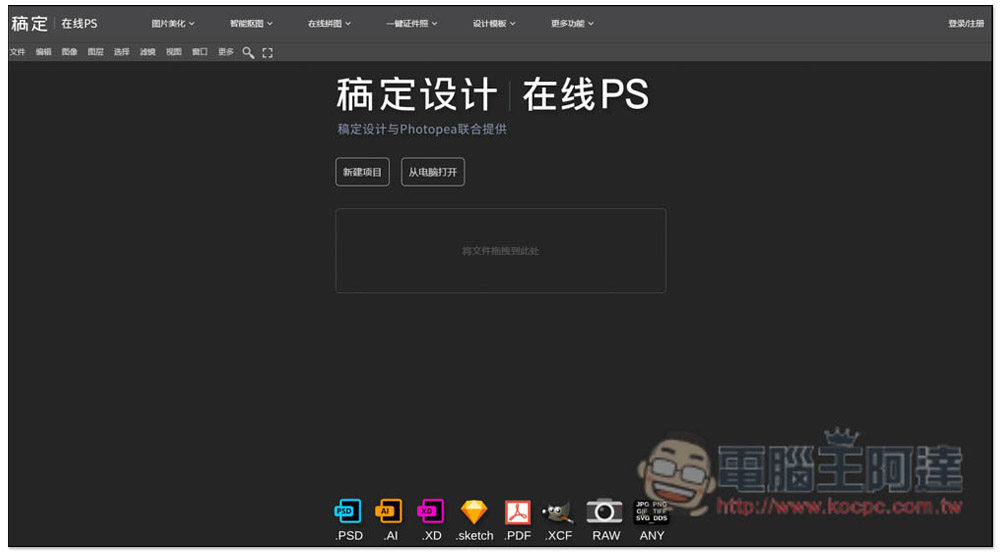Expand the 一键证件照 dropdown

click(x=411, y=24)
